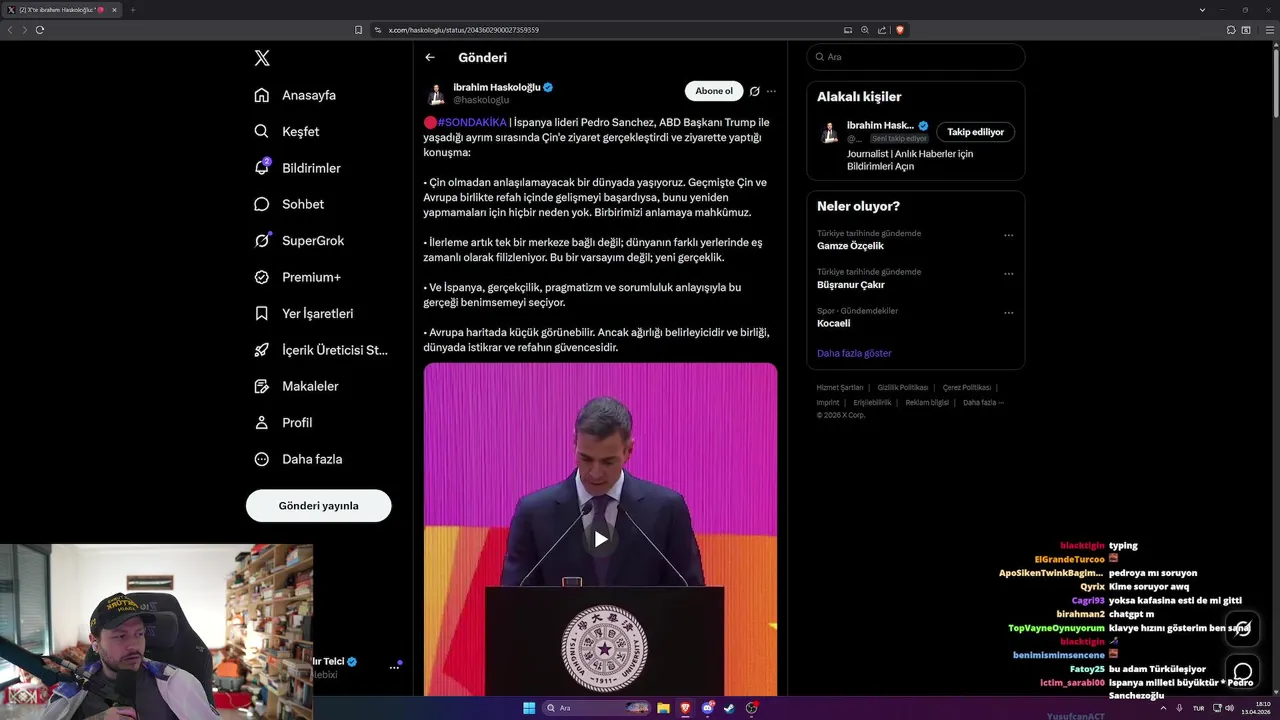Open Yer İşaretleri bookmark icon
This screenshot has height=720, width=1280.
tap(262, 313)
